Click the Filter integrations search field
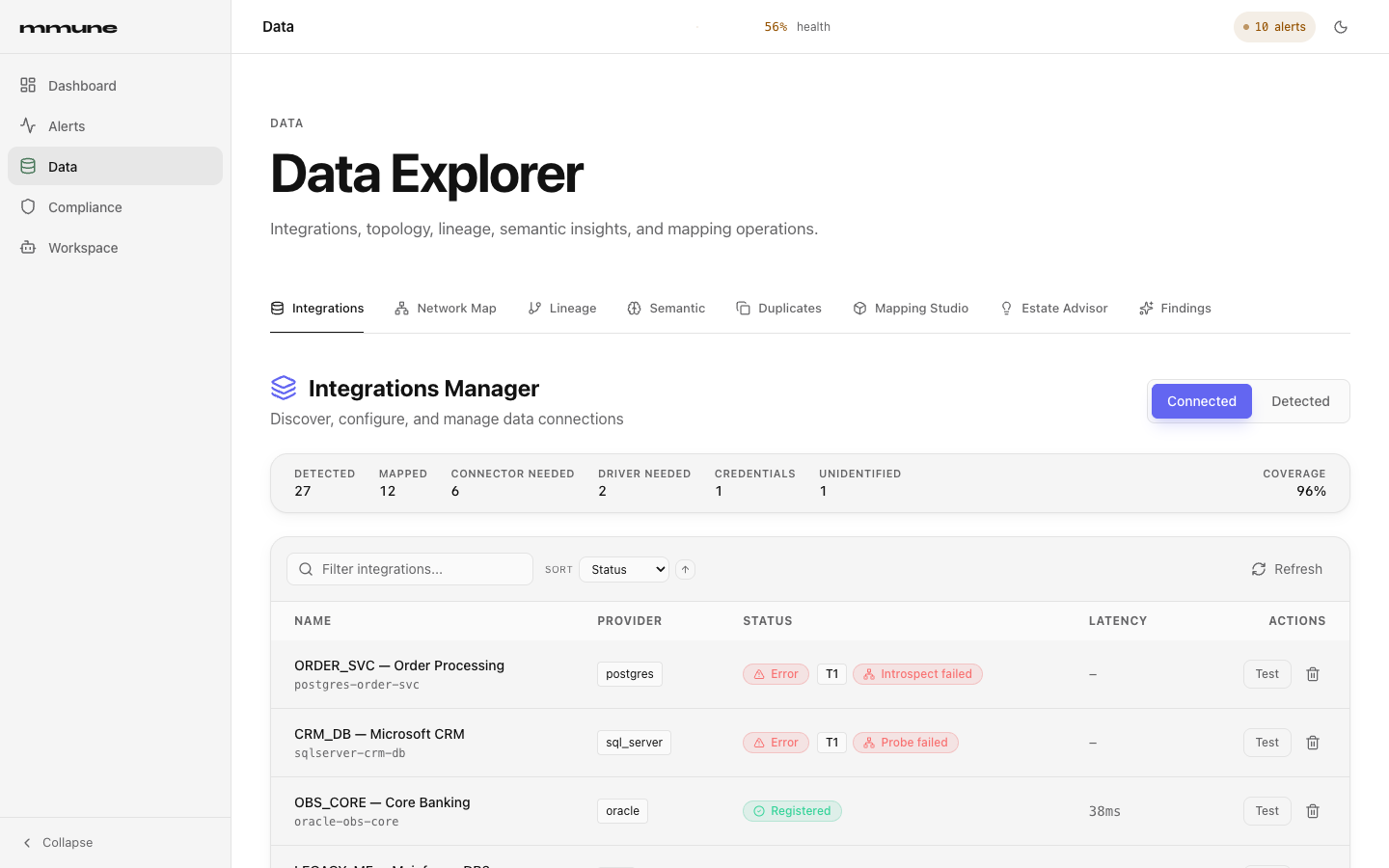Screen dimensions: 1389x868 pyautogui.click(x=410, y=569)
